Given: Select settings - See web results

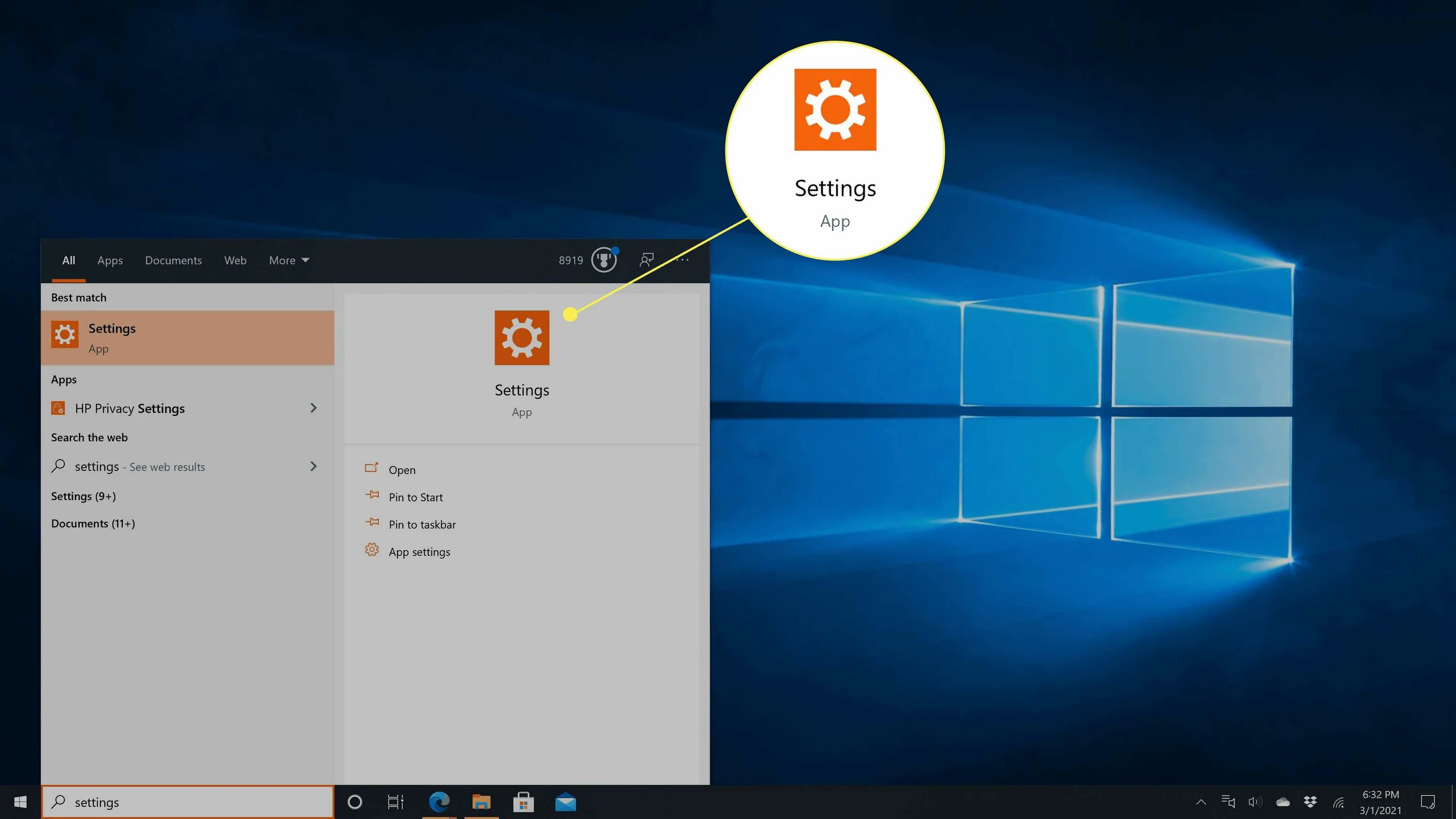Looking at the screenshot, I should (x=140, y=466).
